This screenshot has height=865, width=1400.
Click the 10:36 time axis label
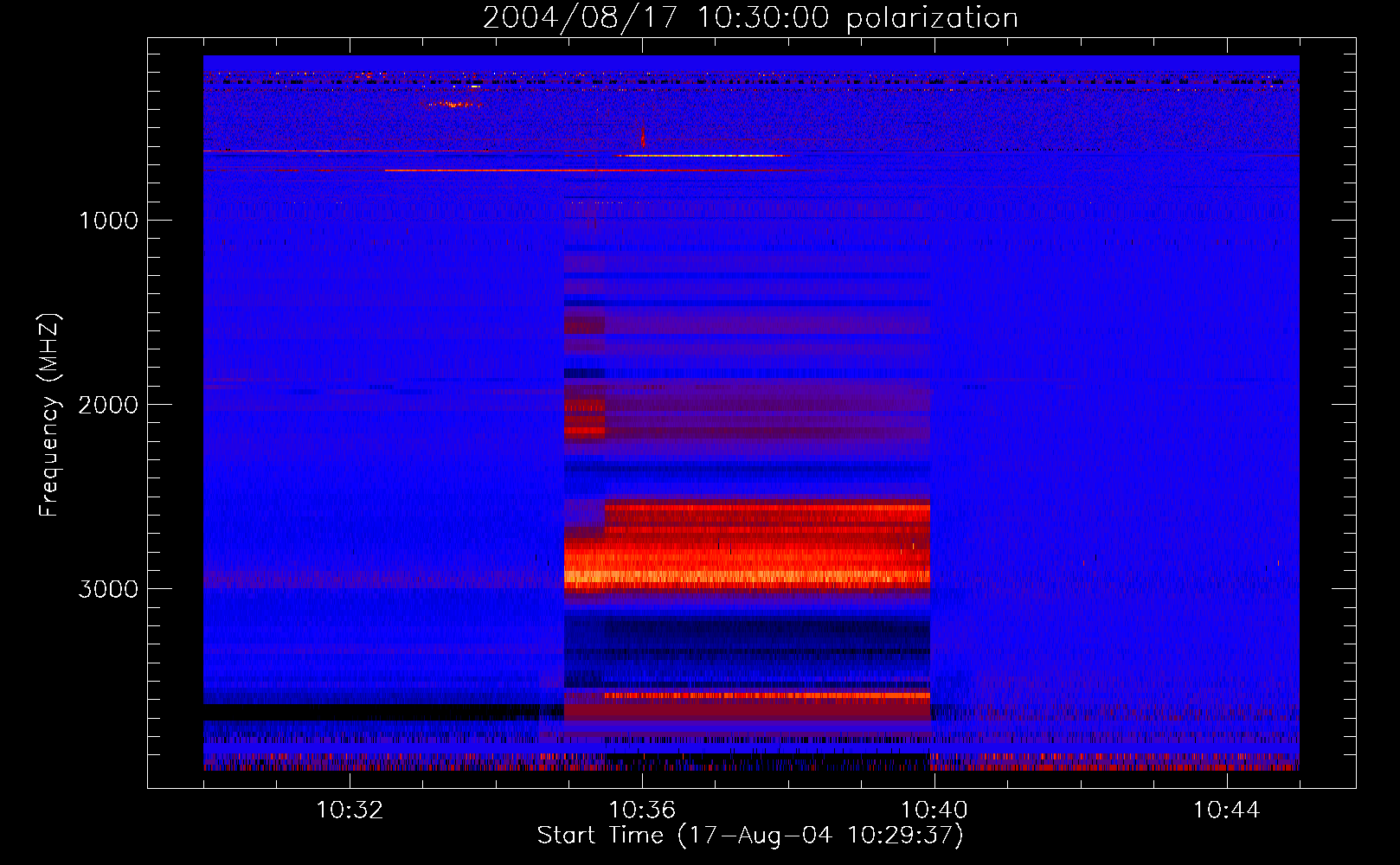(642, 811)
